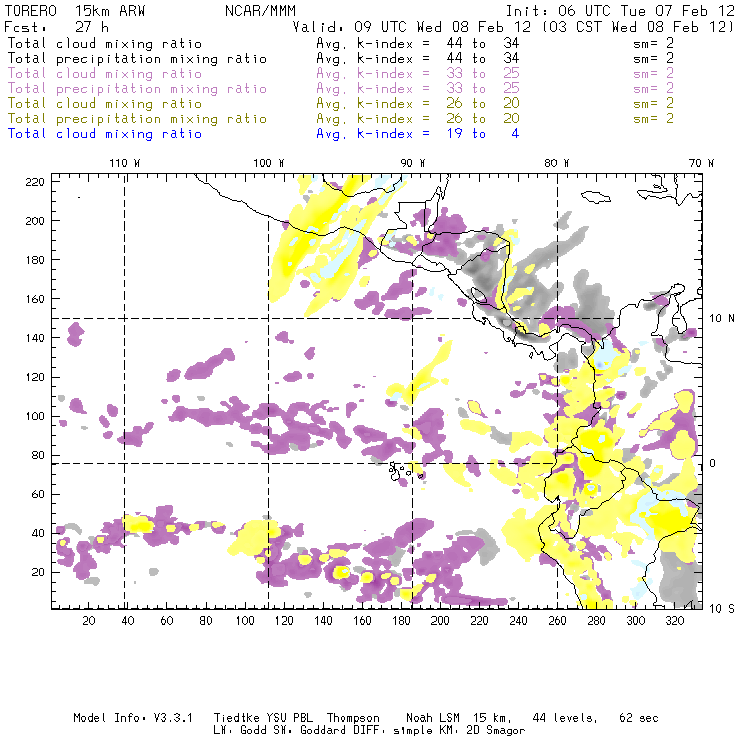Select "sm= 2" on the olive cloud row
The width and height of the screenshot is (740, 740).
click(x=653, y=103)
